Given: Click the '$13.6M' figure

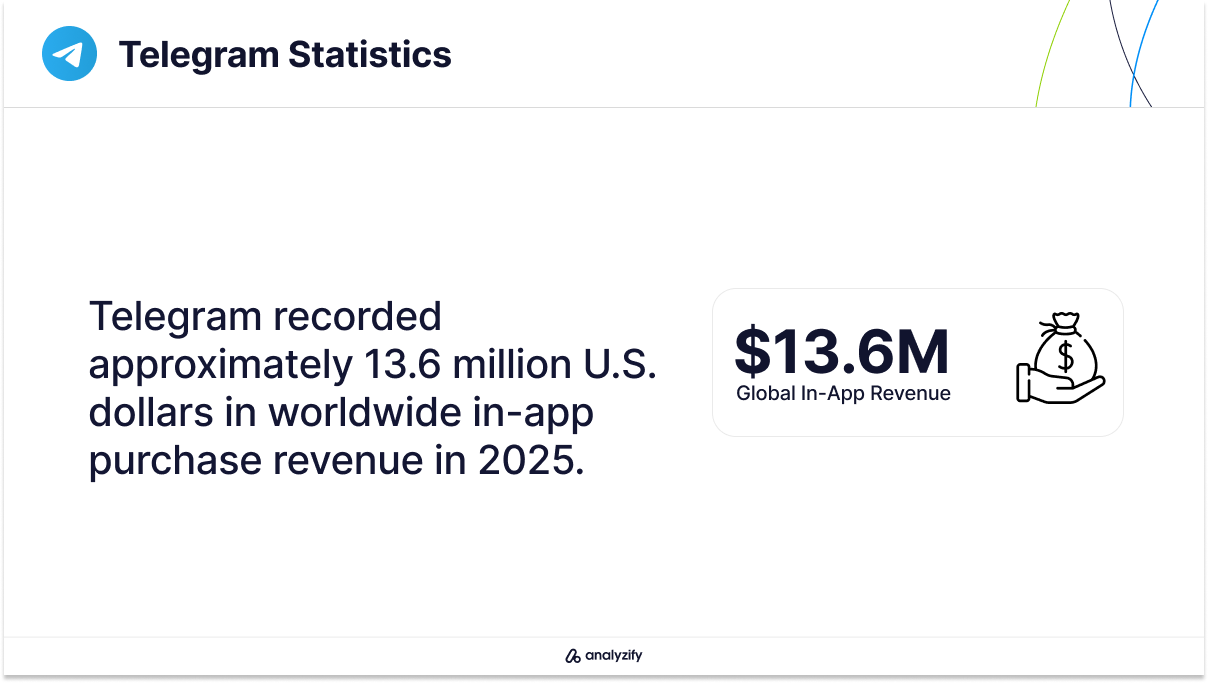Looking at the screenshot, I should [842, 350].
